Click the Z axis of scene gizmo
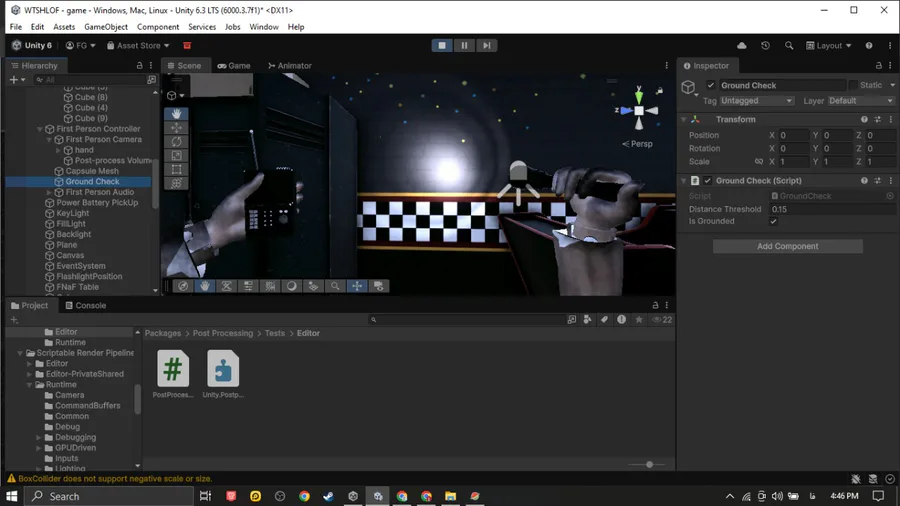The width and height of the screenshot is (900, 506). click(x=625, y=110)
